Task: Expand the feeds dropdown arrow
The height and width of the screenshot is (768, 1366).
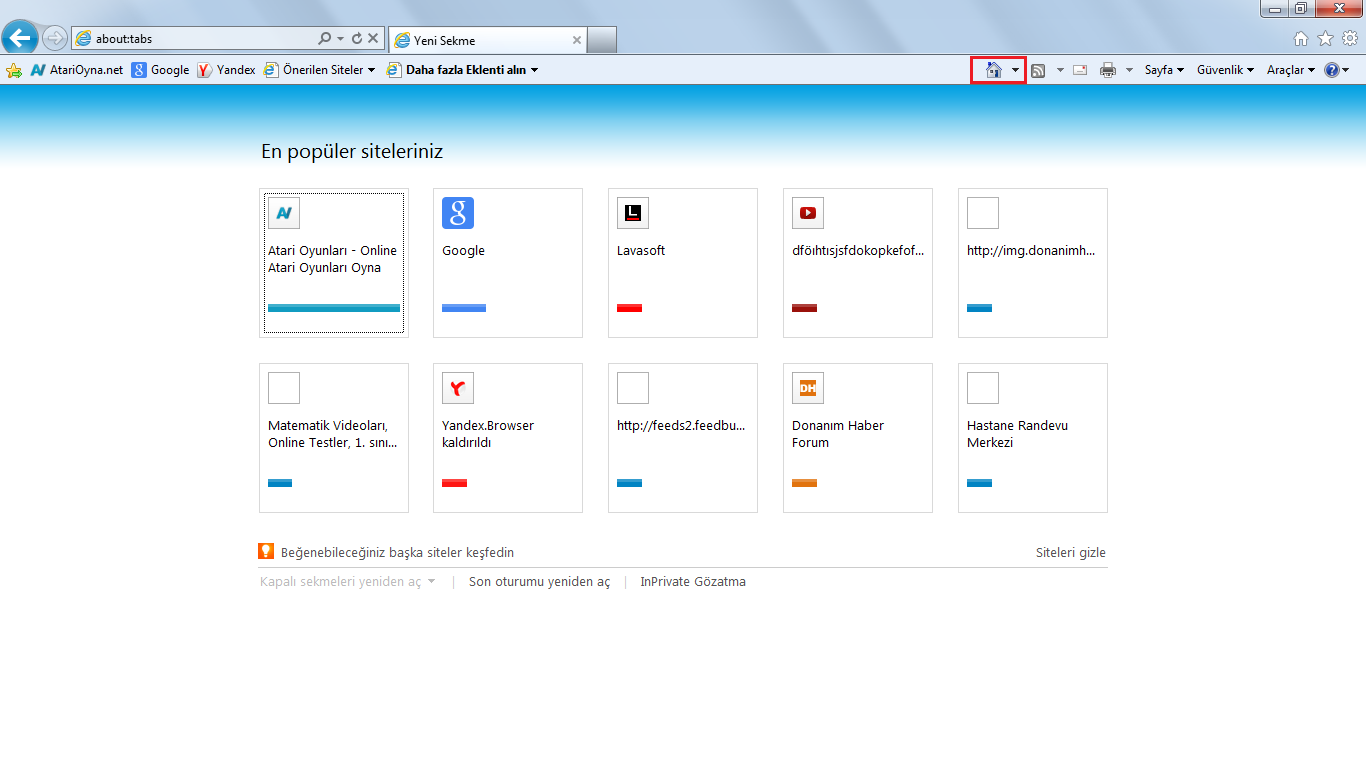Action: [1060, 70]
